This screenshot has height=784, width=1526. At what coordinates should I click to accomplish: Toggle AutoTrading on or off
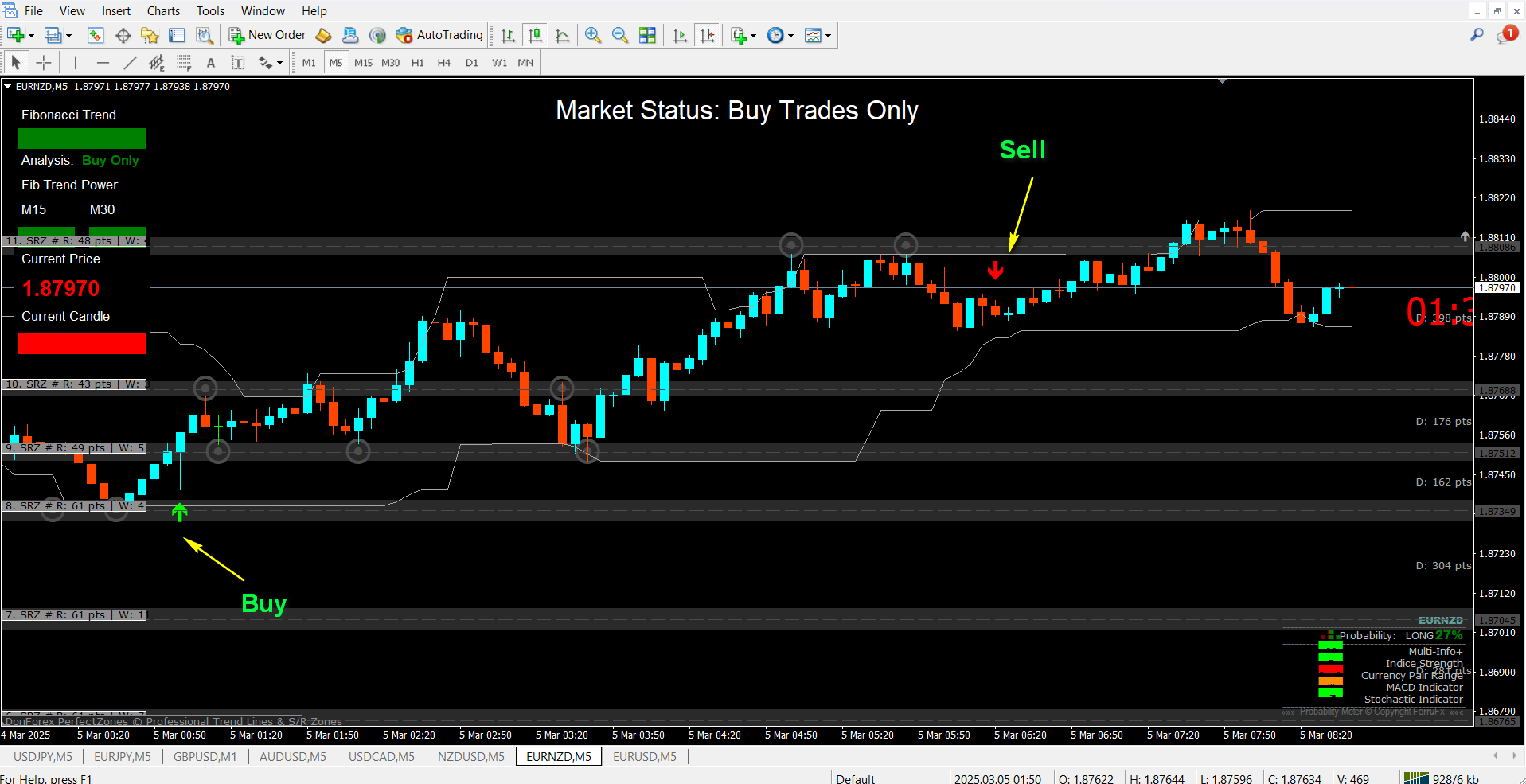pyautogui.click(x=440, y=35)
